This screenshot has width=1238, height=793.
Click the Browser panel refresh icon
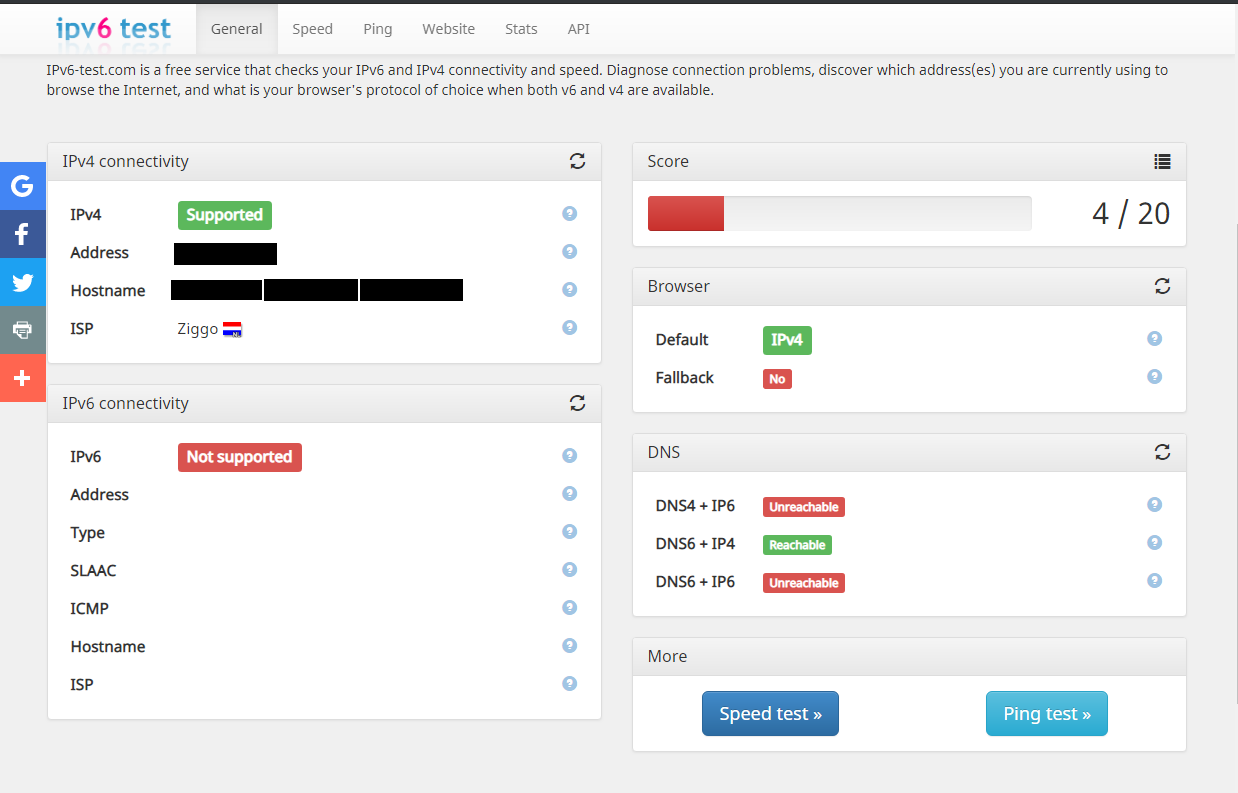pos(1162,286)
